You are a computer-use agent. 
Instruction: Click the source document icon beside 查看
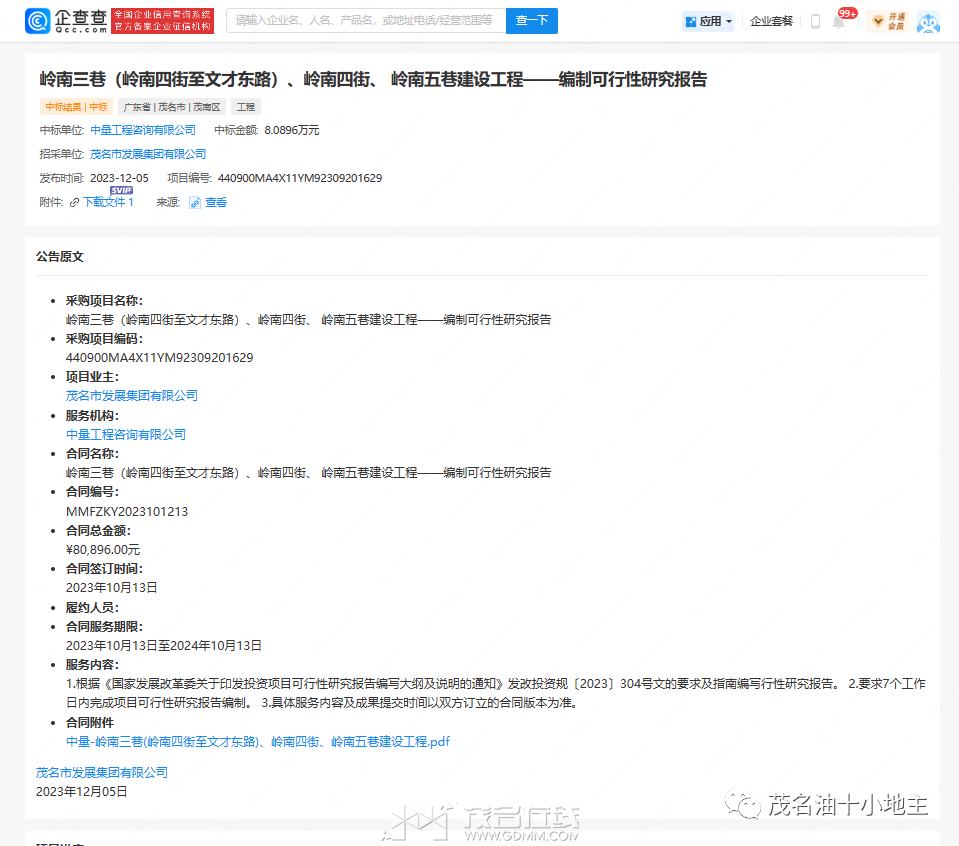194,202
